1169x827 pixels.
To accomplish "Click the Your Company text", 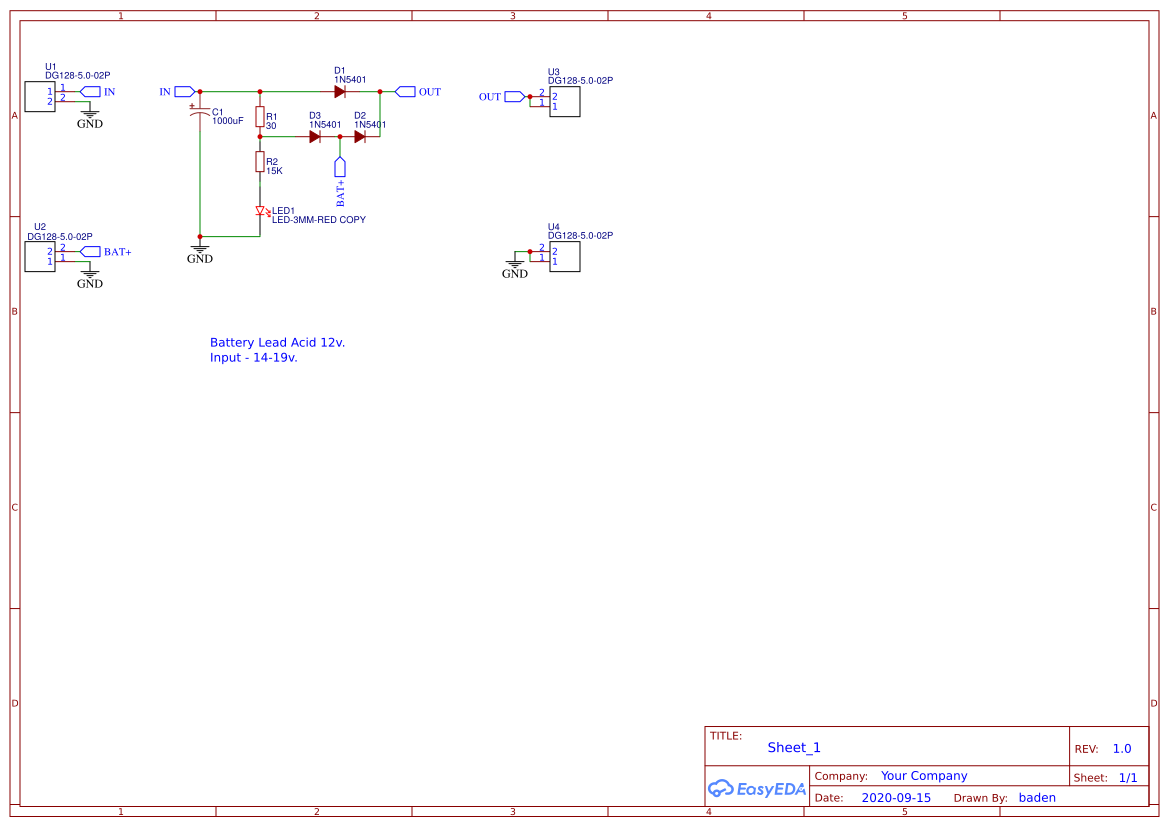I will 923,775.
